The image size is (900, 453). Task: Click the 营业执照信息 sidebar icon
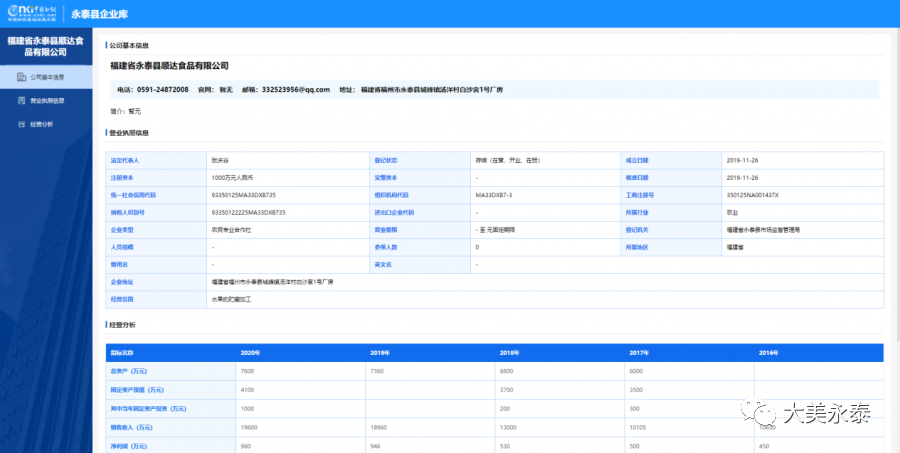click(x=22, y=101)
